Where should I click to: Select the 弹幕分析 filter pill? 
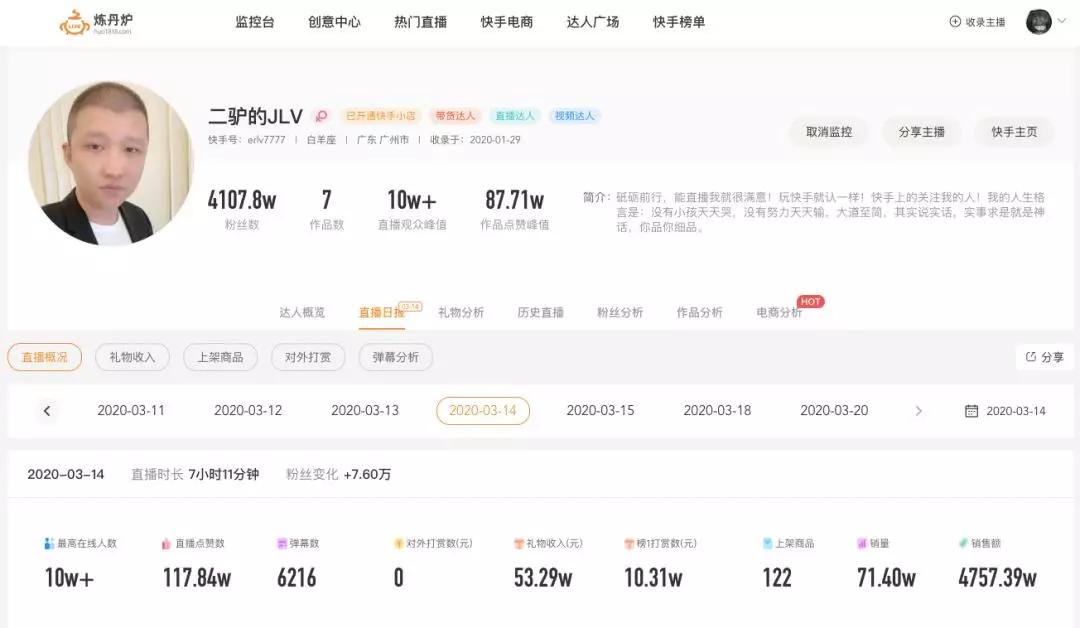pos(395,357)
